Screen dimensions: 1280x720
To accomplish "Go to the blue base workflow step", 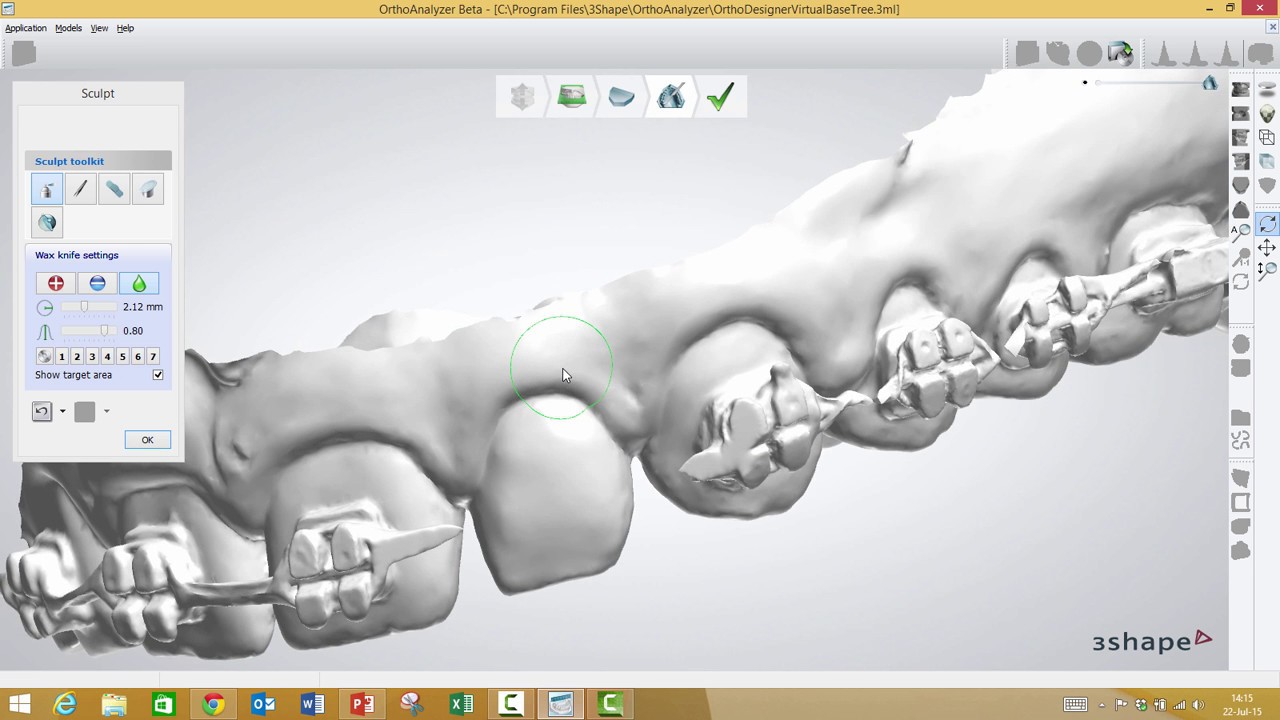I will pos(621,97).
